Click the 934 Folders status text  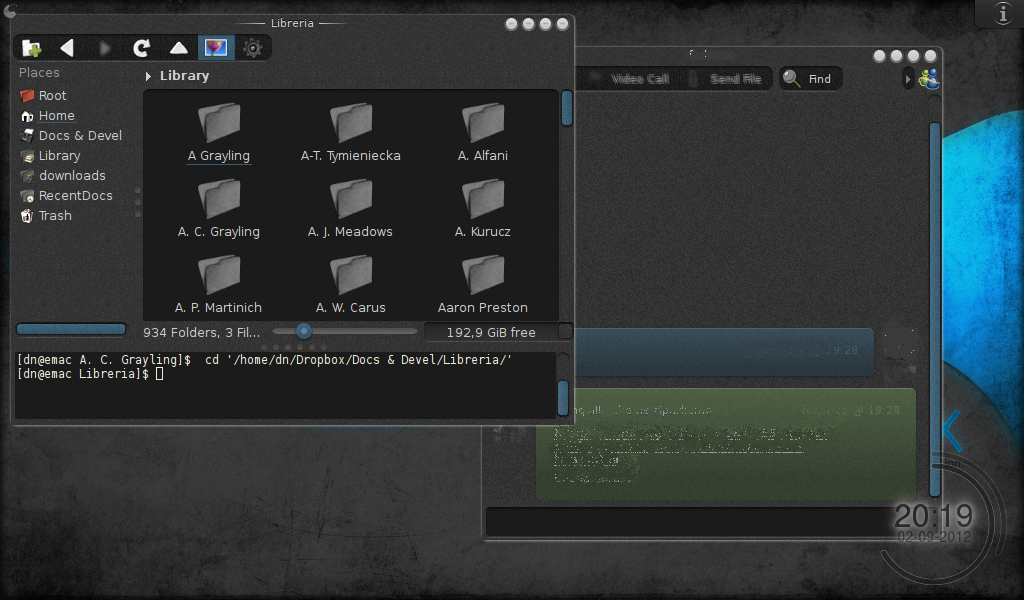click(202, 332)
